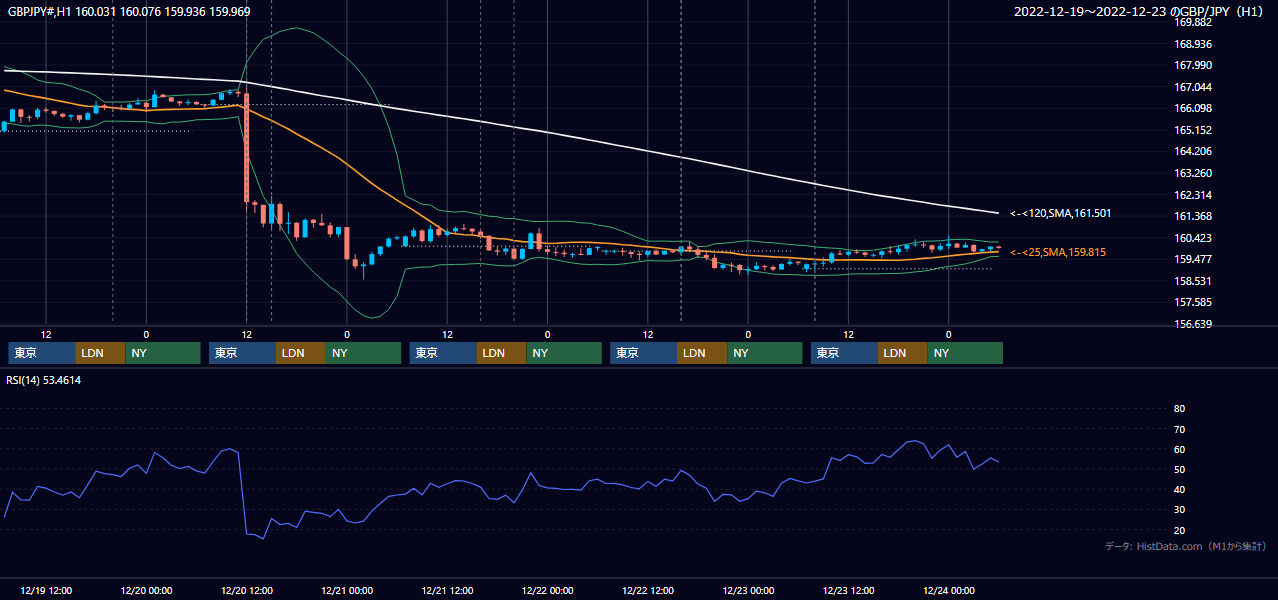Screen dimensions: 1278x600
Task: Select the 12/23 12:00 time axis marker
Action: point(848,590)
